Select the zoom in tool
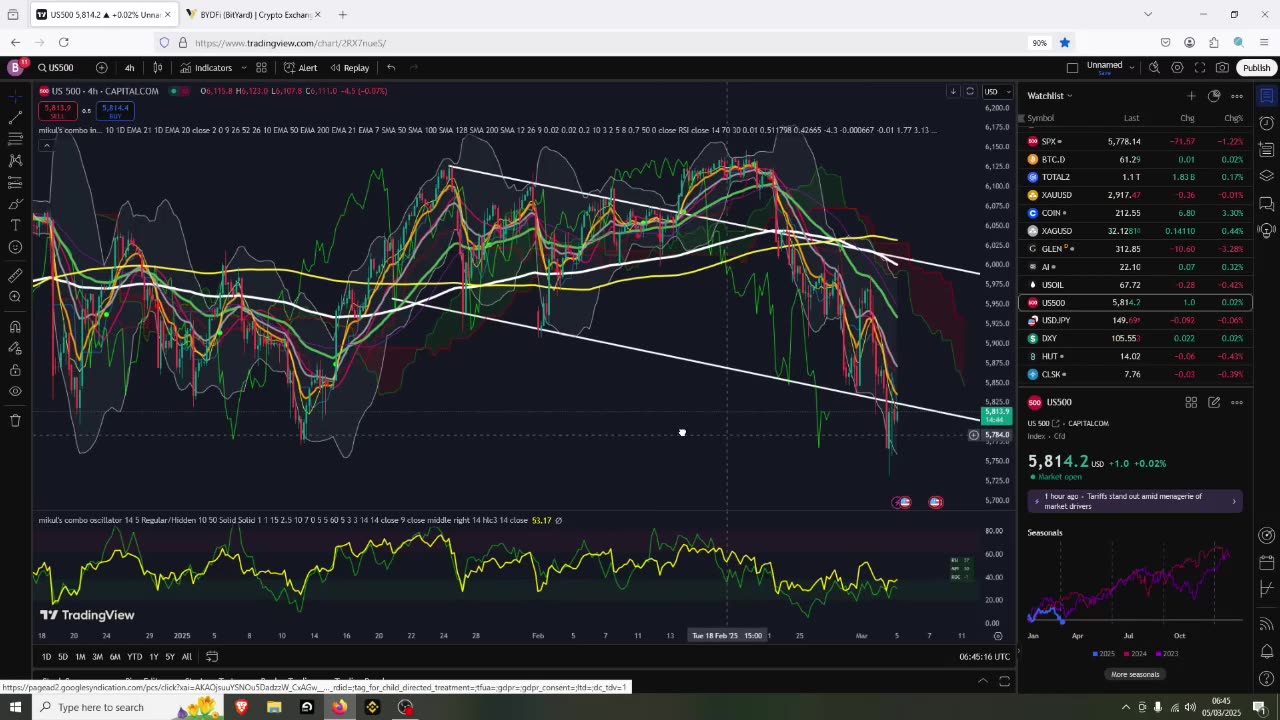 [x=15, y=296]
